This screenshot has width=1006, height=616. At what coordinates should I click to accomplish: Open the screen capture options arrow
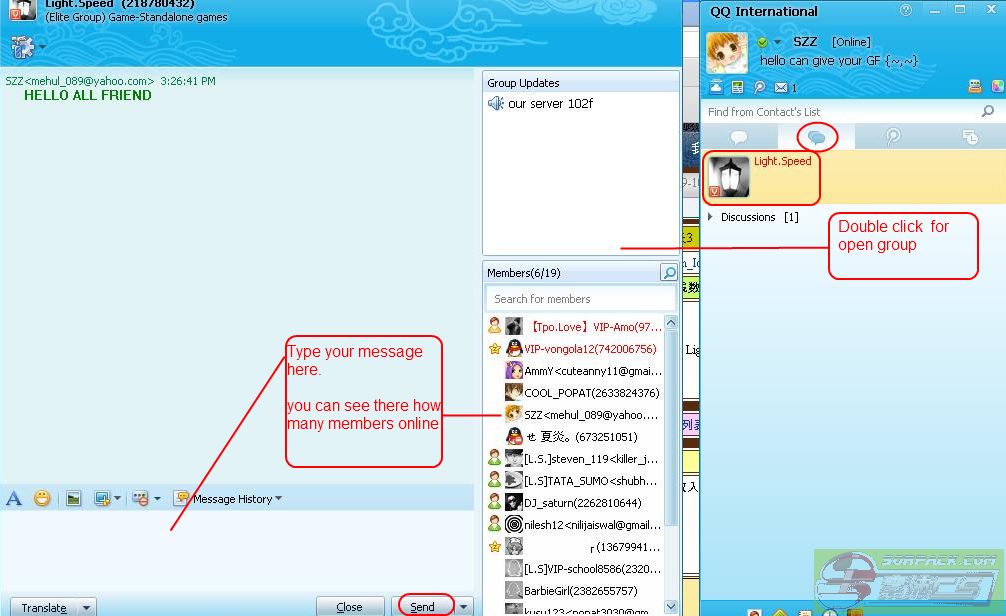(117, 498)
